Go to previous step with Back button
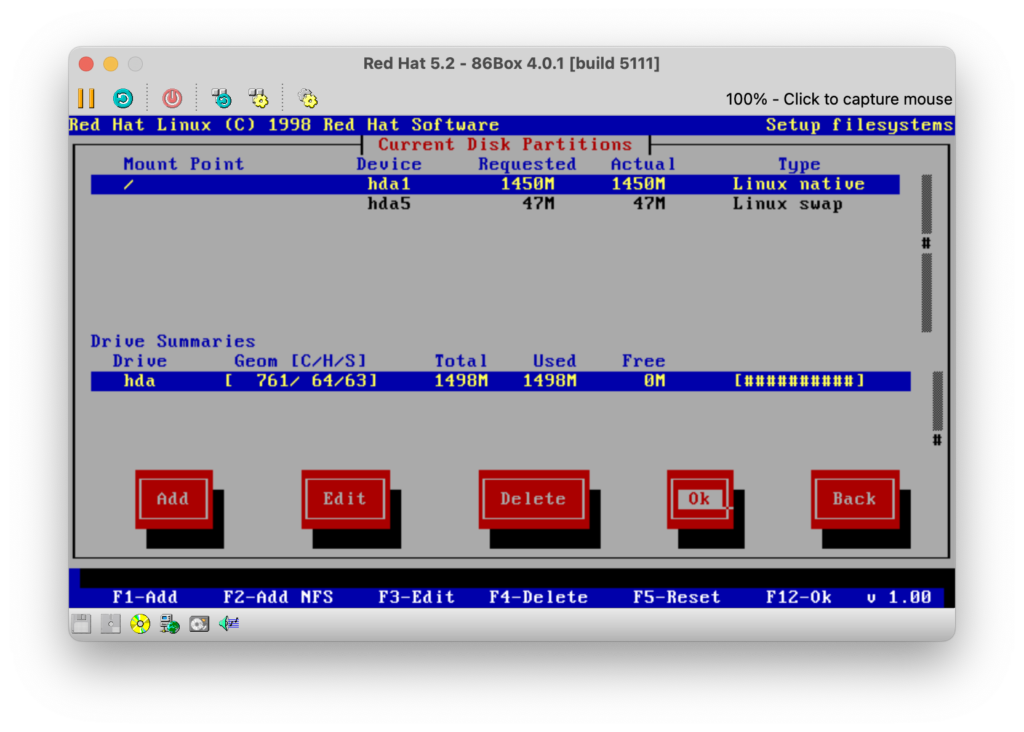 pos(855,500)
